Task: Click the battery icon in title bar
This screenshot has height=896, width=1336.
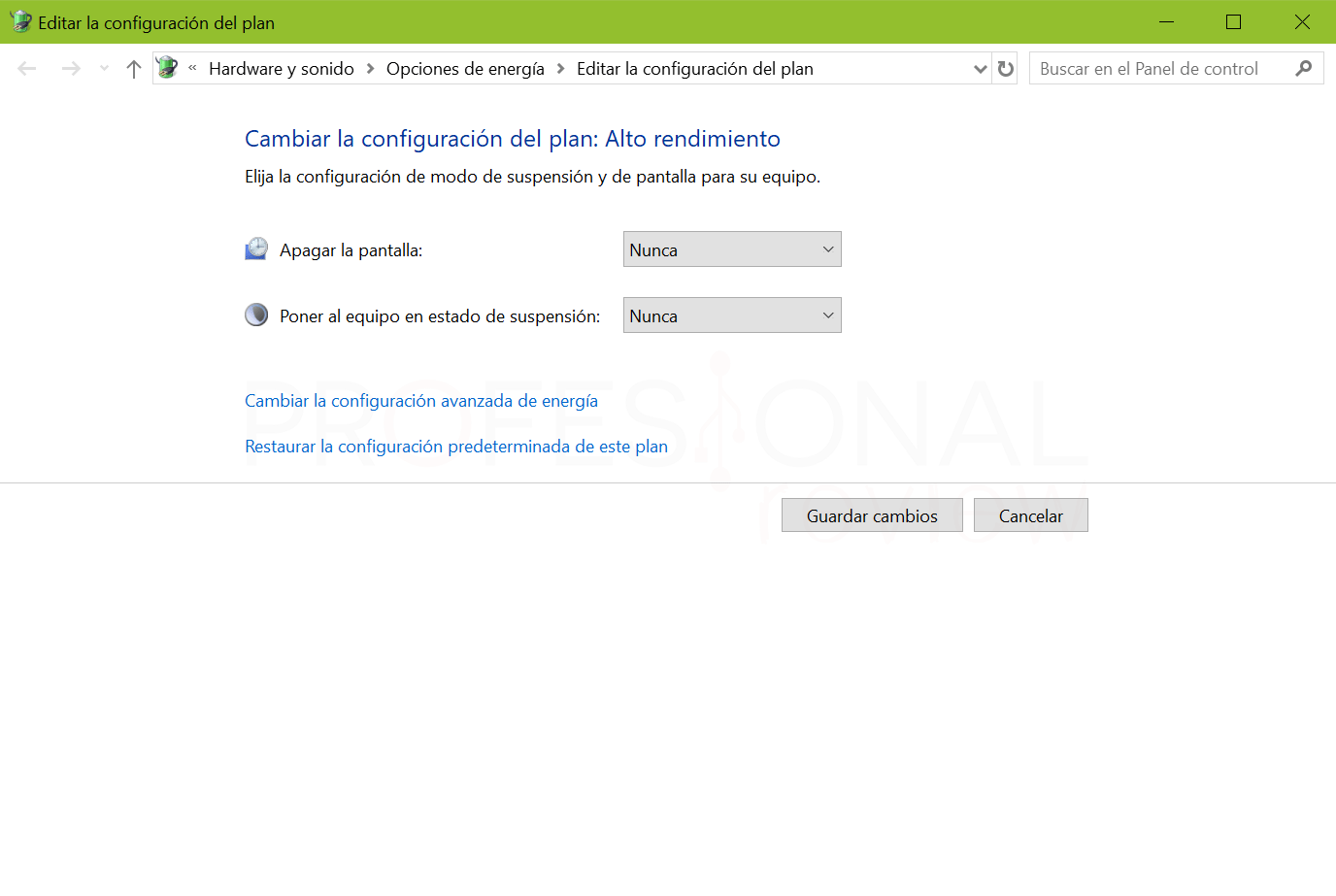Action: [x=19, y=22]
